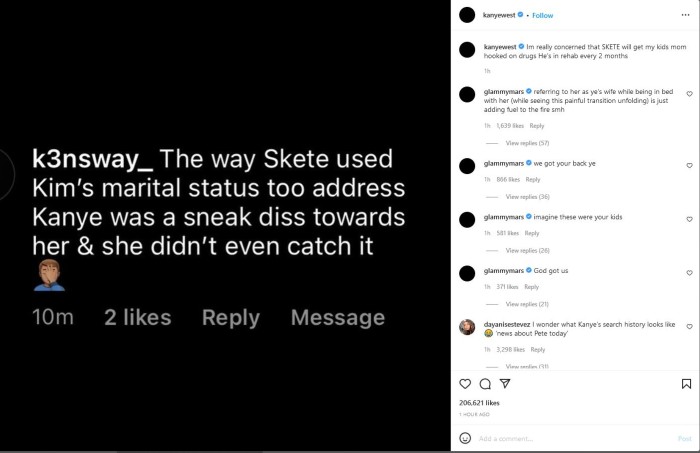Save the post with bookmark icon
This screenshot has height=453, width=700.
pos(686,384)
